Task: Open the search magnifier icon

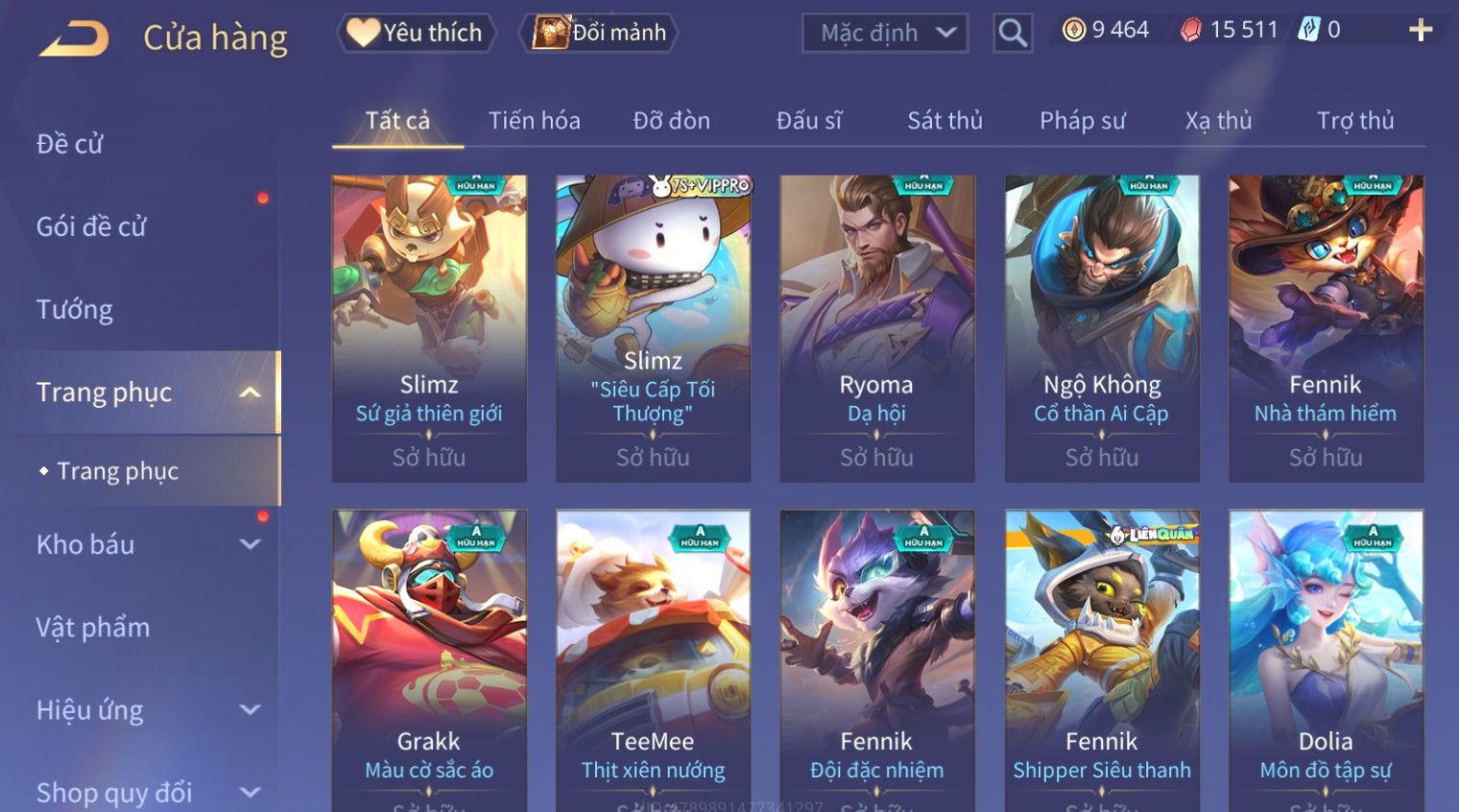Action: tap(1013, 33)
